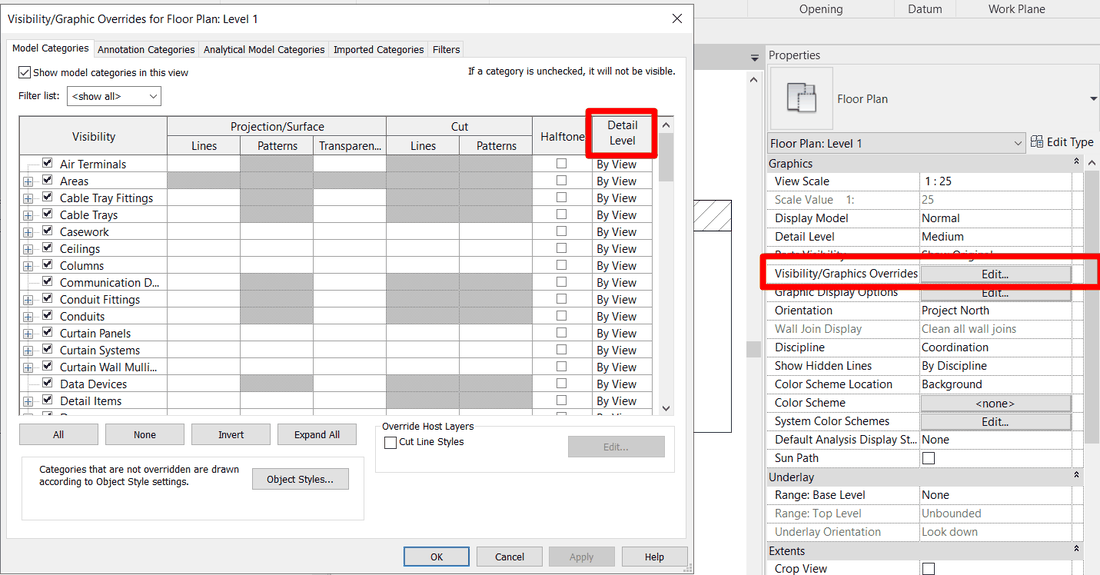
Task: Click the Display Model value Normal
Action: 995,218
